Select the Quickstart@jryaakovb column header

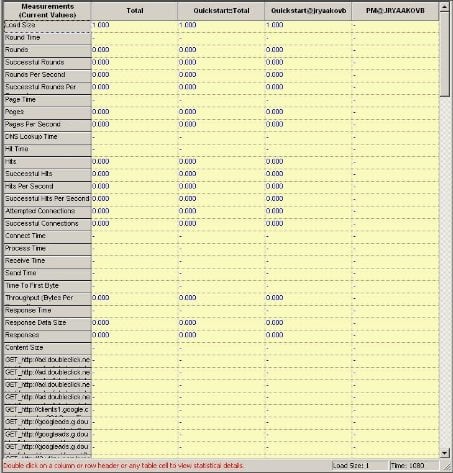(308, 11)
